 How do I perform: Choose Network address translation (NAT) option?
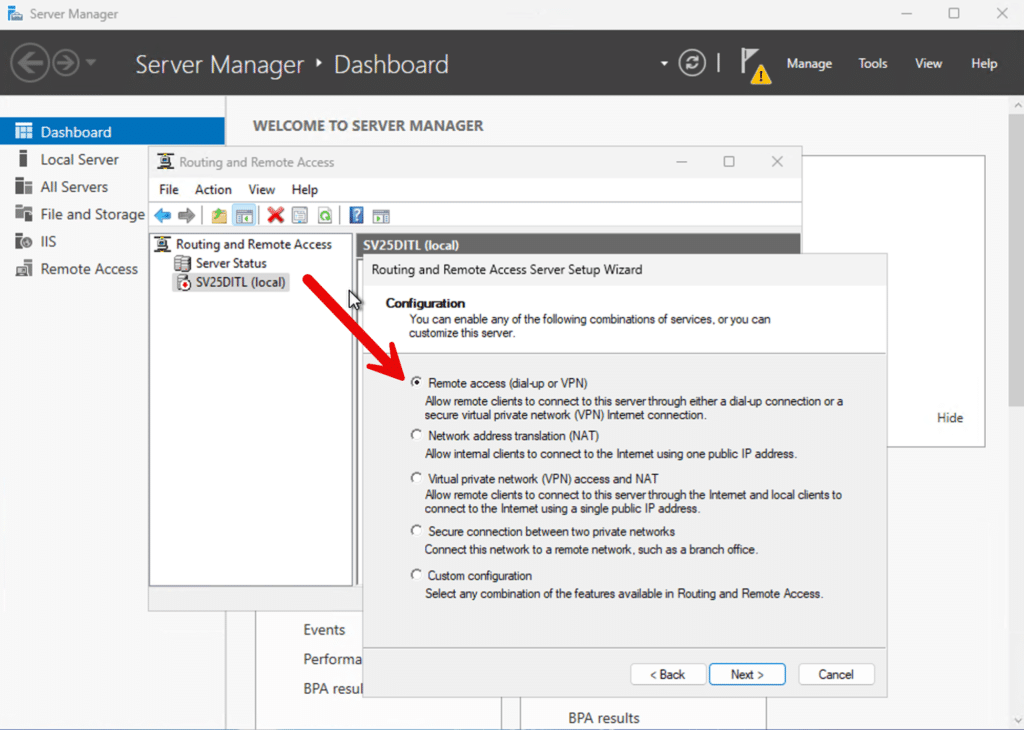click(416, 434)
